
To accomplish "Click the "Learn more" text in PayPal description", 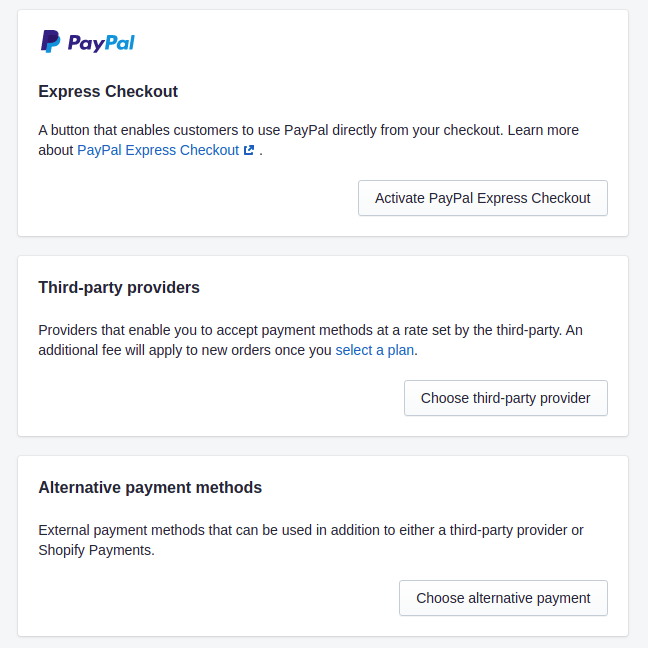I will click(543, 130).
